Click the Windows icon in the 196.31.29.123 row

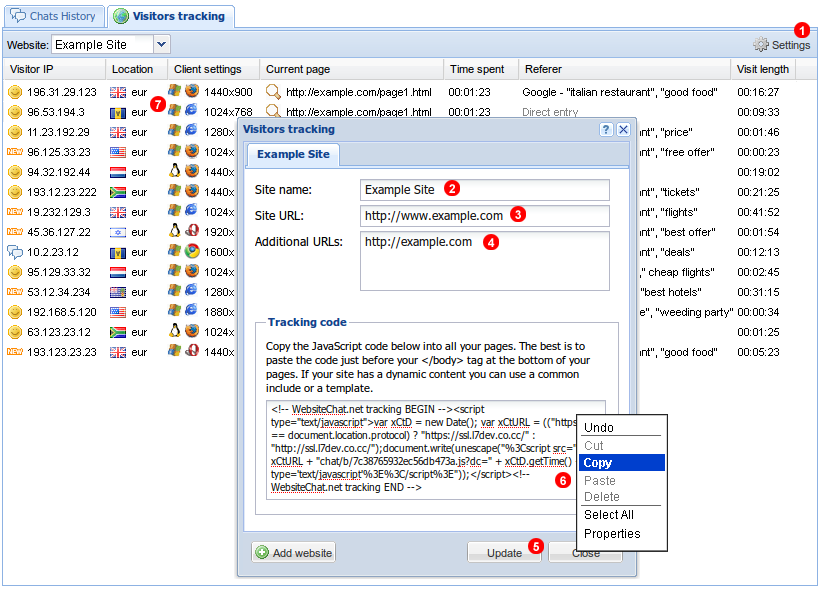point(174,91)
